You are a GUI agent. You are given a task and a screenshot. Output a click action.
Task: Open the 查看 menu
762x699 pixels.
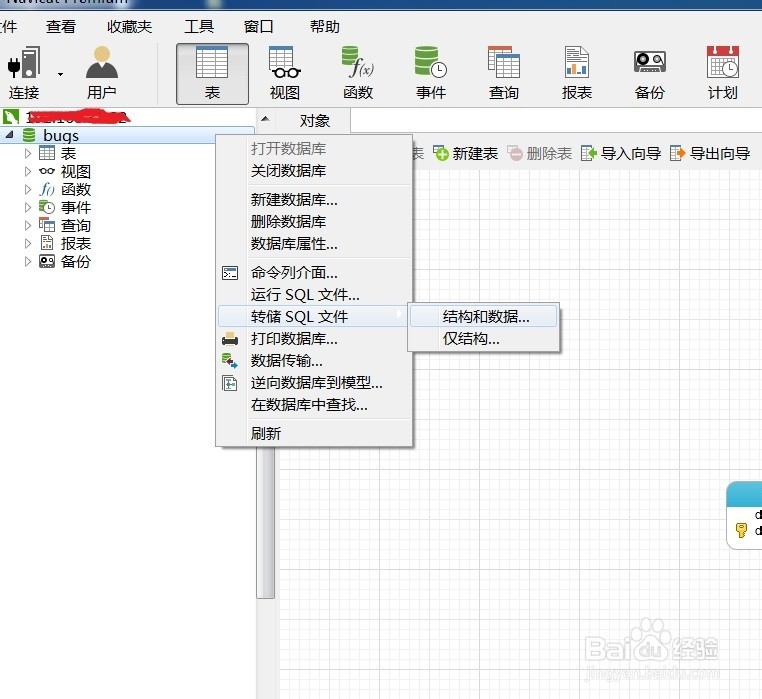tap(61, 26)
